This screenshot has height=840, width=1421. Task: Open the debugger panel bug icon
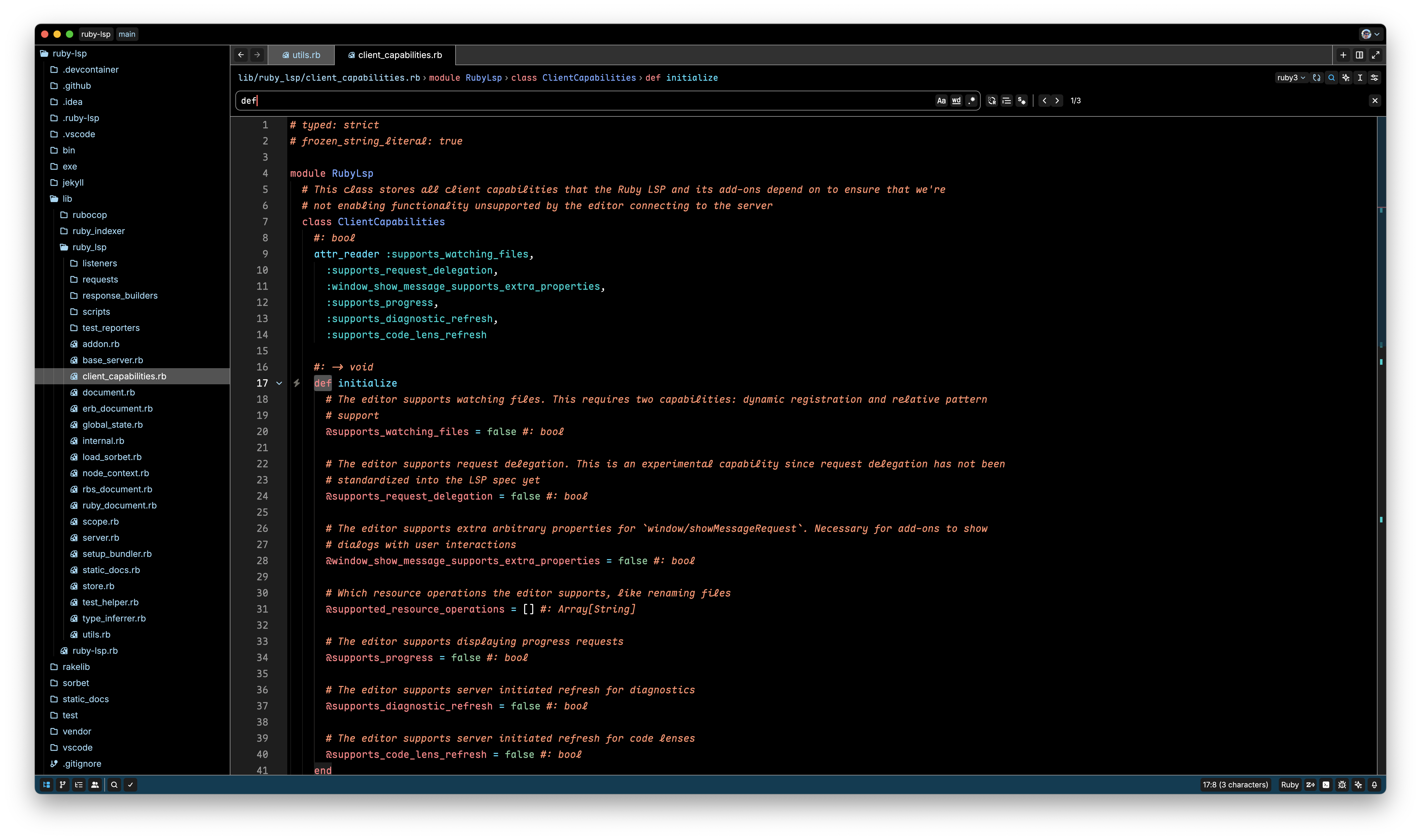[1342, 784]
